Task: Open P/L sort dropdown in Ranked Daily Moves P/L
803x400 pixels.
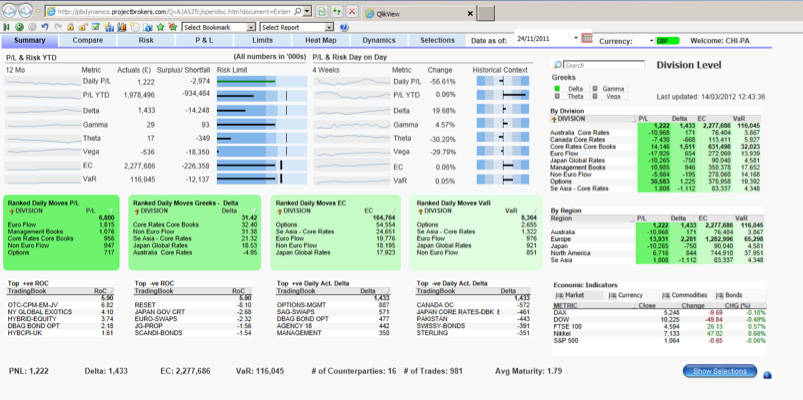Action: pyautogui.click(x=112, y=210)
